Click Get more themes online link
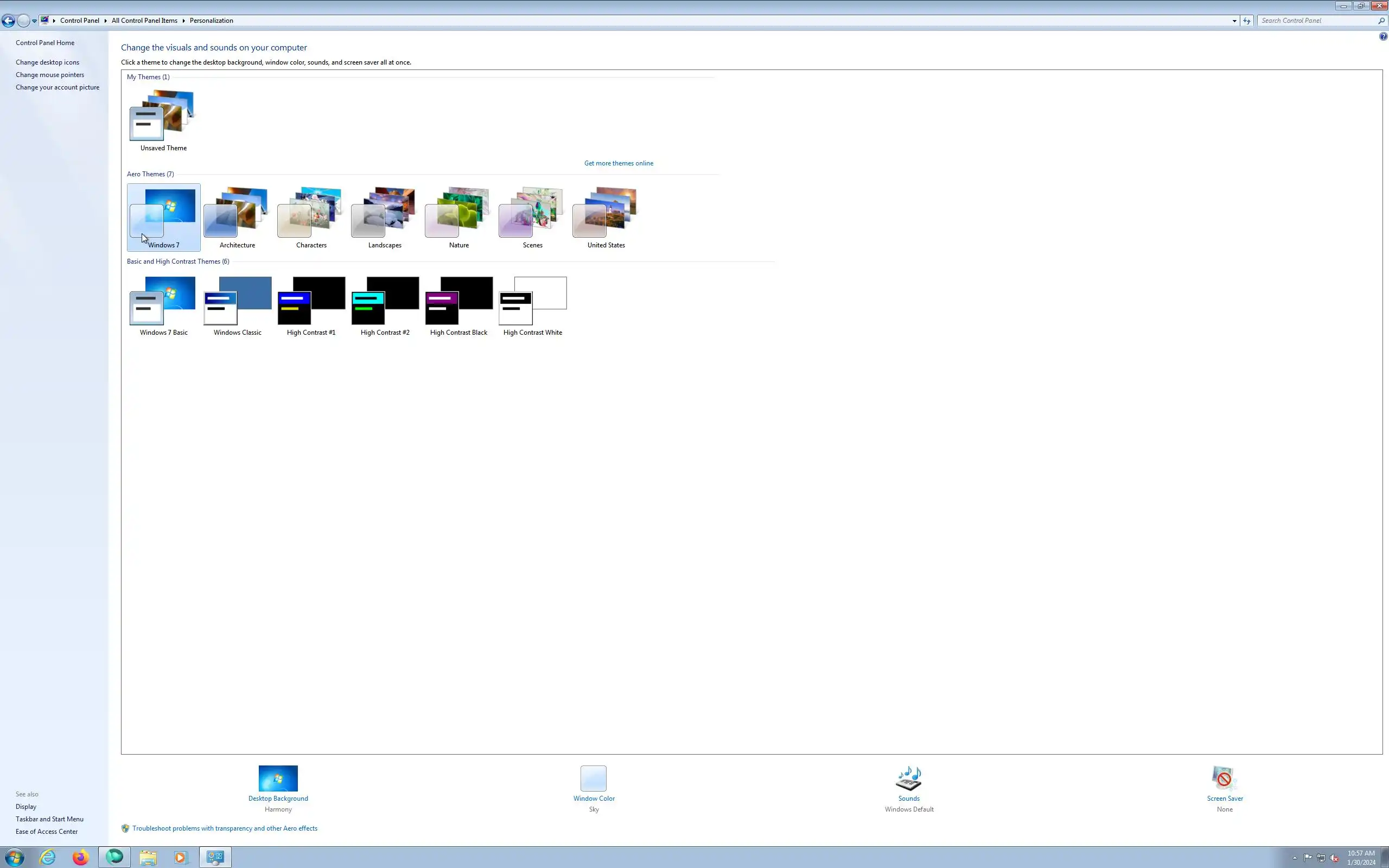The height and width of the screenshot is (868, 1389). coord(618,163)
